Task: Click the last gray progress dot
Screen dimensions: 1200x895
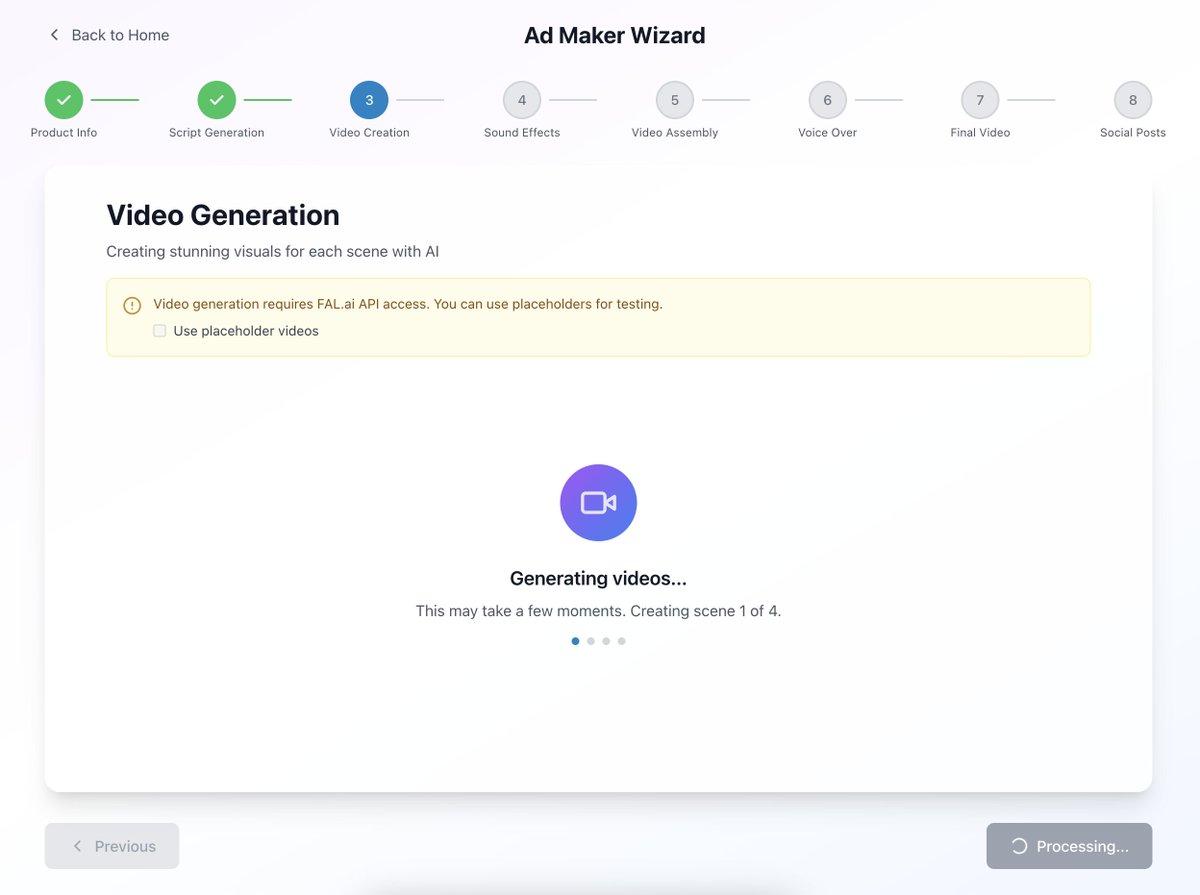Action: coord(621,641)
